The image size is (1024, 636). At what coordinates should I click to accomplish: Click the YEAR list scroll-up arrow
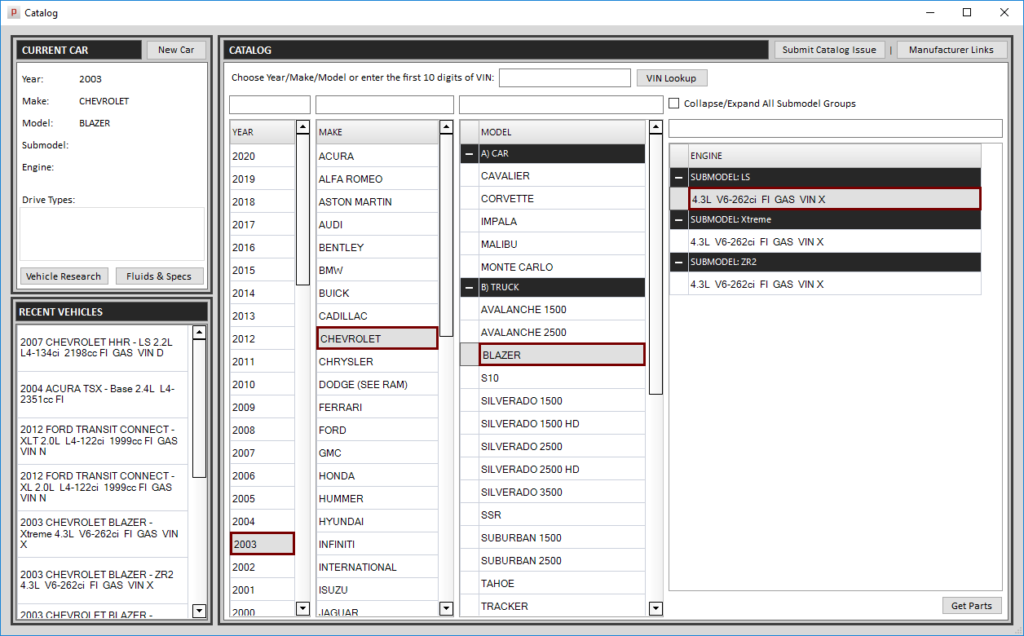coord(302,127)
